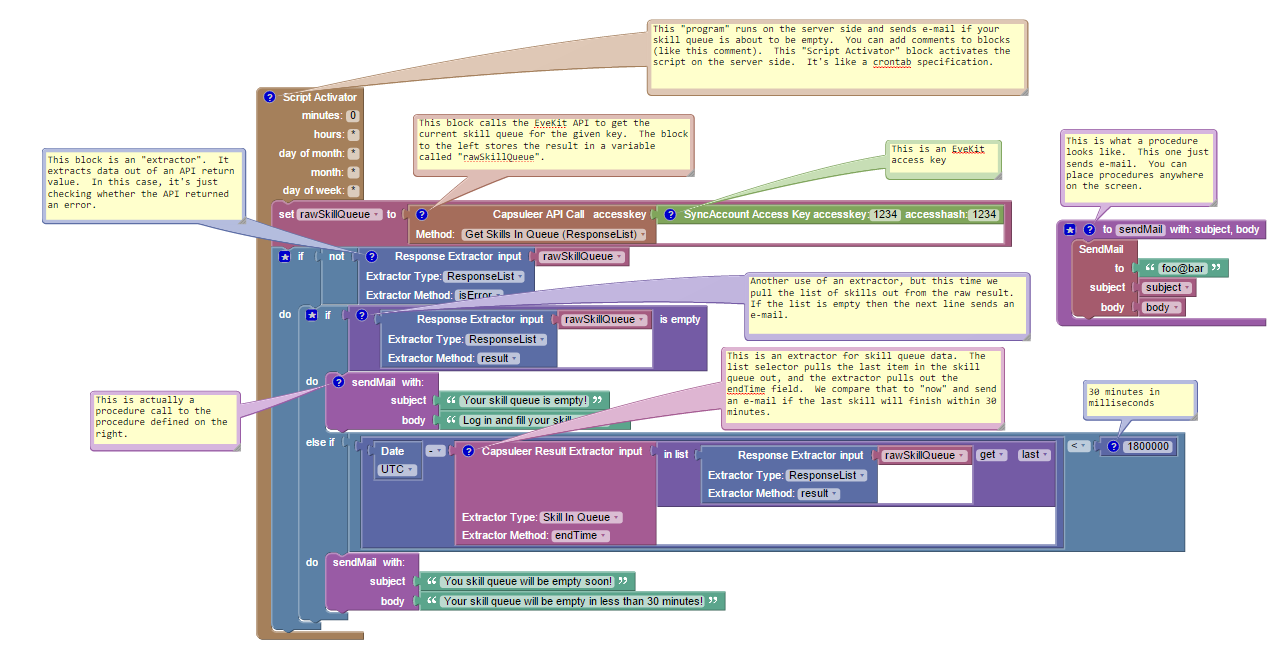Open result method dropdown in 'is empty' extractor

coord(498,358)
